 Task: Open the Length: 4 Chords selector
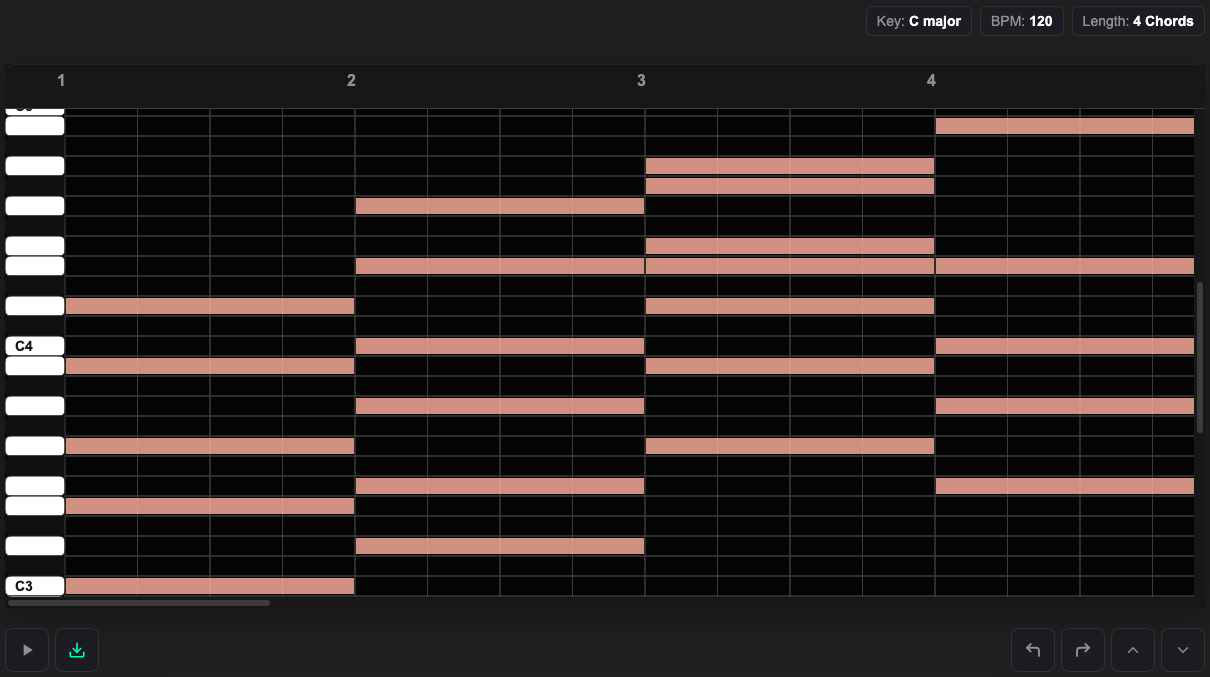1137,21
